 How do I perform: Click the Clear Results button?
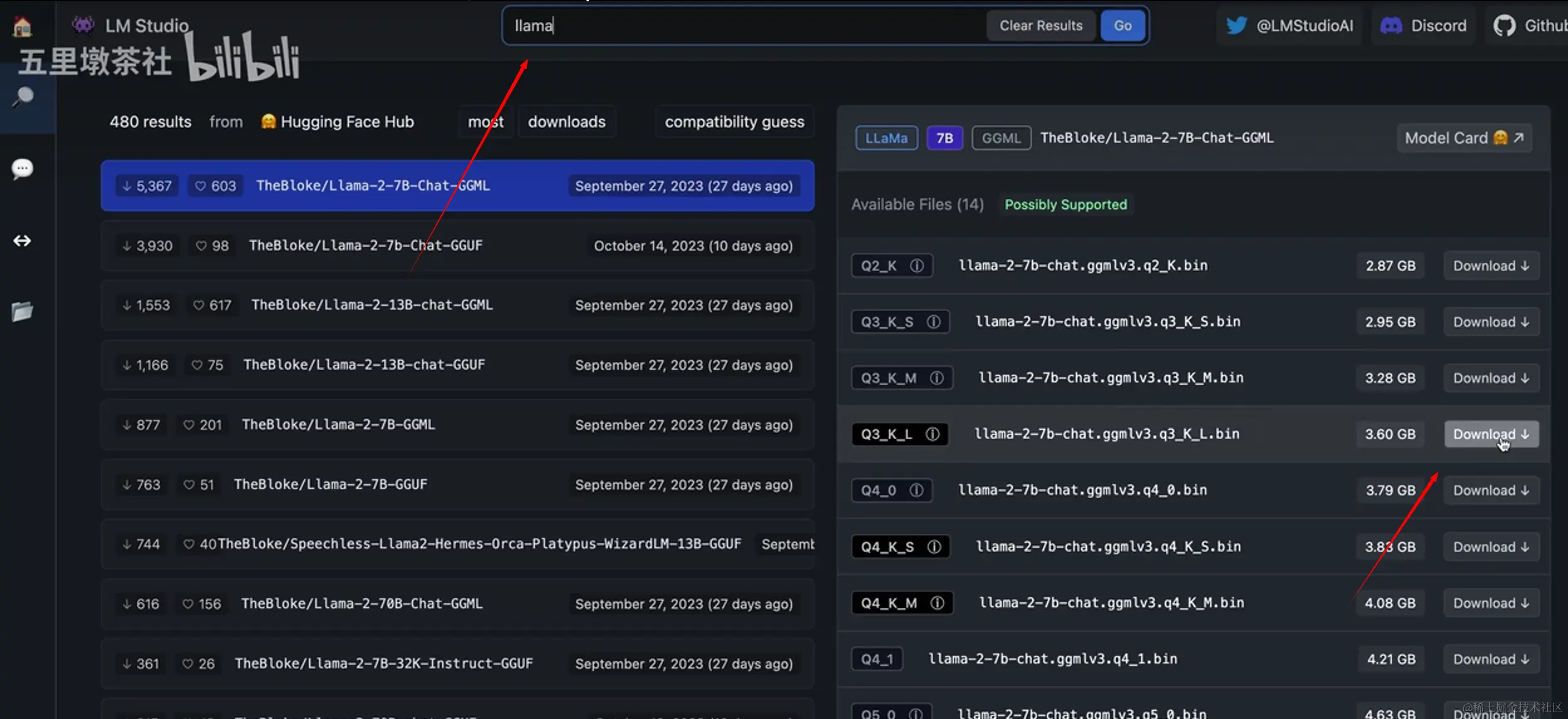coord(1040,26)
